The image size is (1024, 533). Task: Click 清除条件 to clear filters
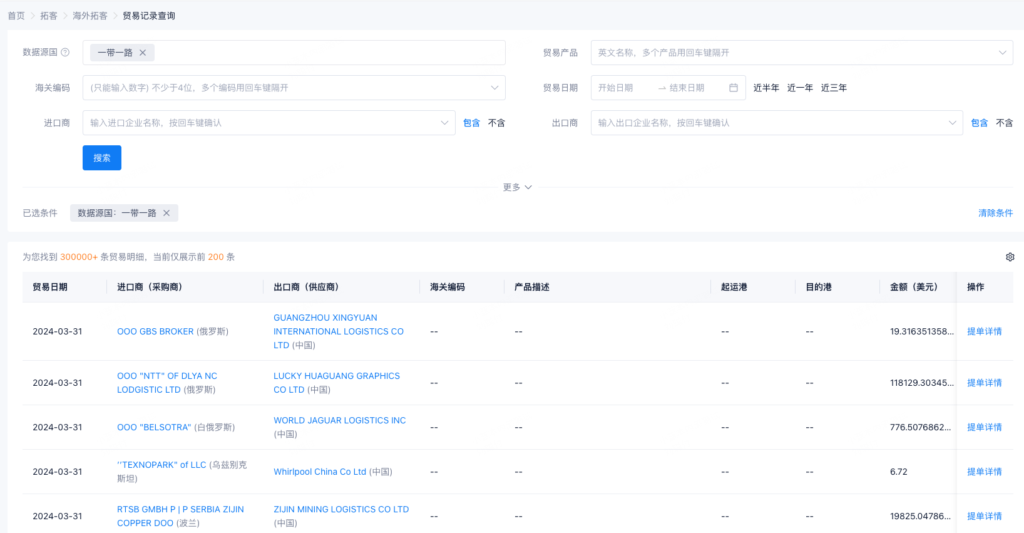pyautogui.click(x=995, y=213)
